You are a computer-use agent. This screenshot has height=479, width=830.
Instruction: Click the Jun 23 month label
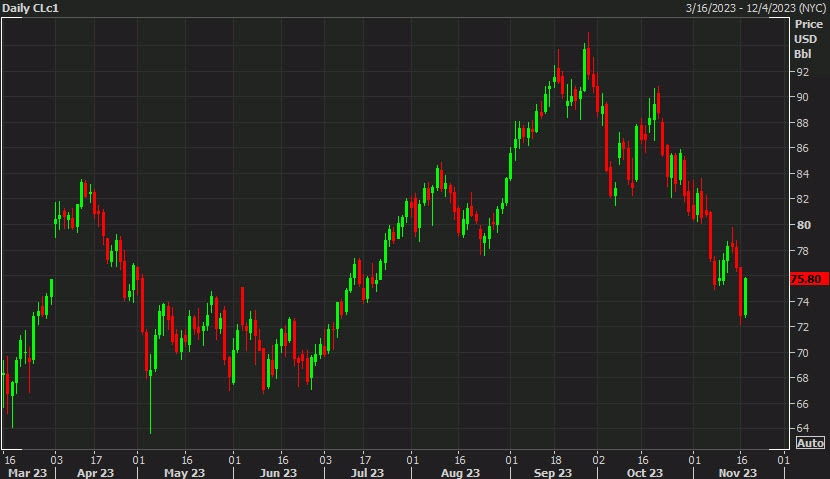click(x=278, y=473)
